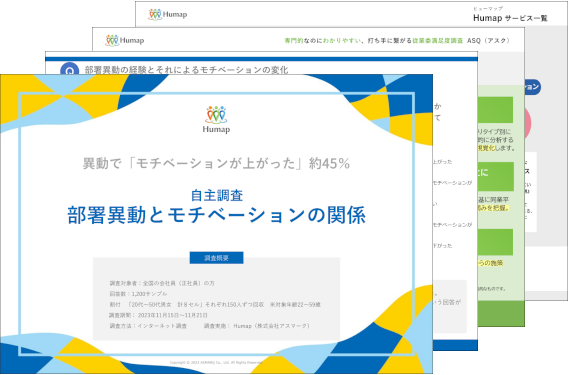Viewport: 570px width, 375px height.
Task: Open the Humap サービス一覧 slide title
Action: click(x=510, y=18)
